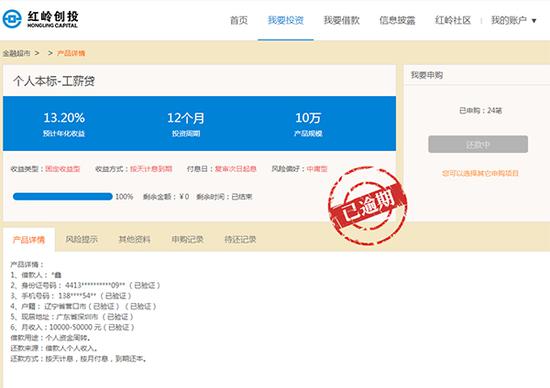Screen dimensions: 550x388
Task: Click 中庸型 risk preference value
Action: coord(317,169)
